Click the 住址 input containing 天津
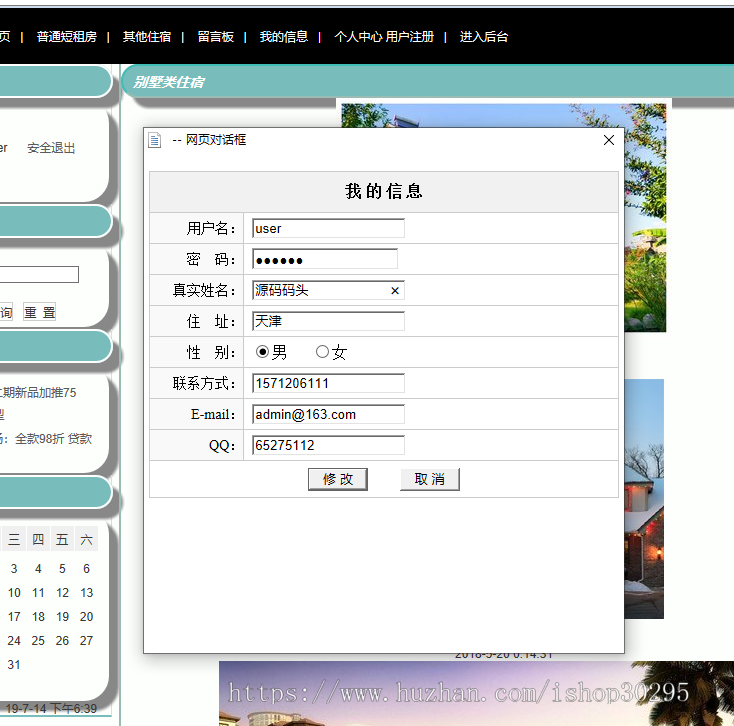This screenshot has width=734, height=726. click(x=328, y=321)
